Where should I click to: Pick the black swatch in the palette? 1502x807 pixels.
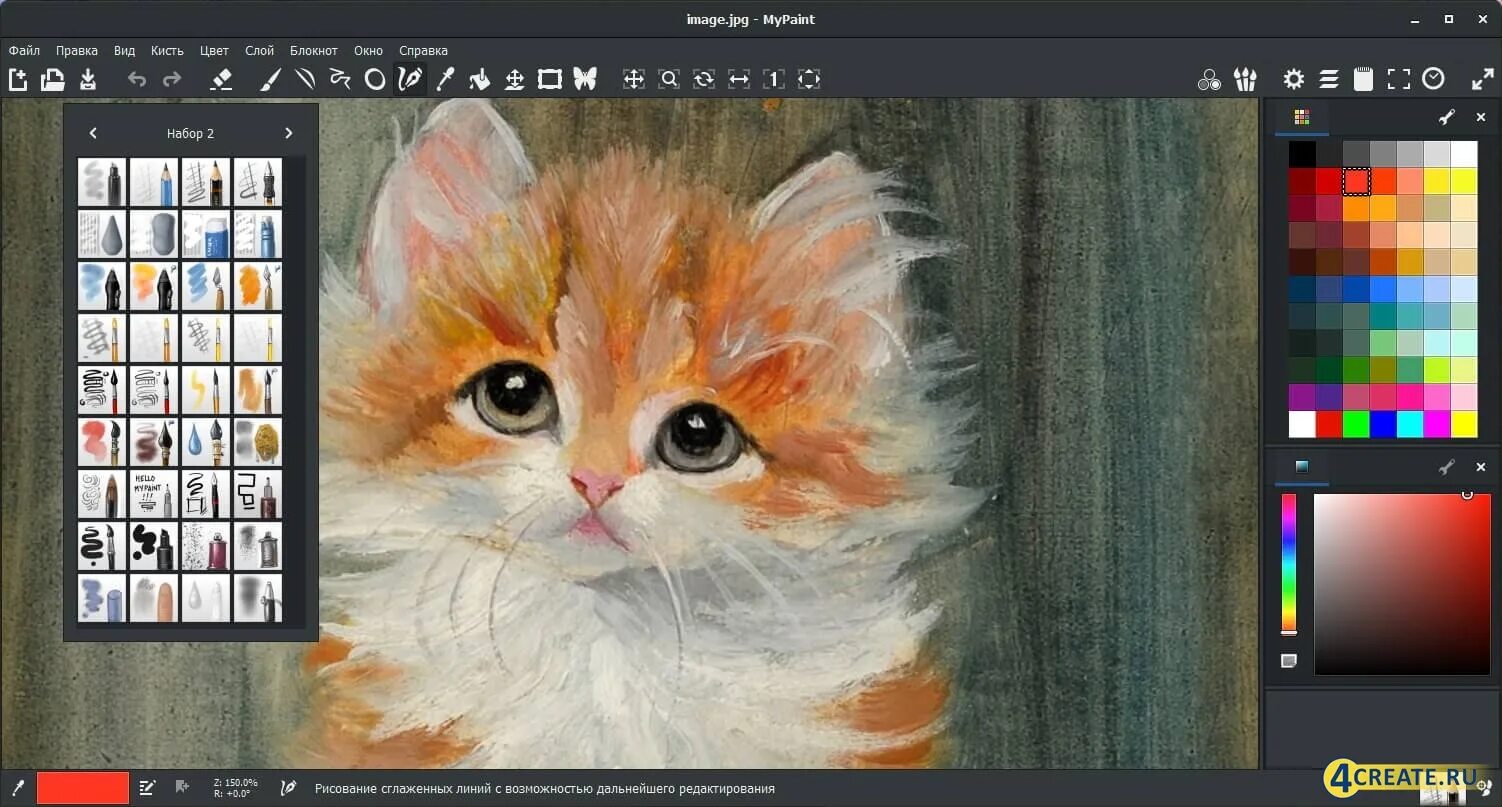tap(1302, 154)
